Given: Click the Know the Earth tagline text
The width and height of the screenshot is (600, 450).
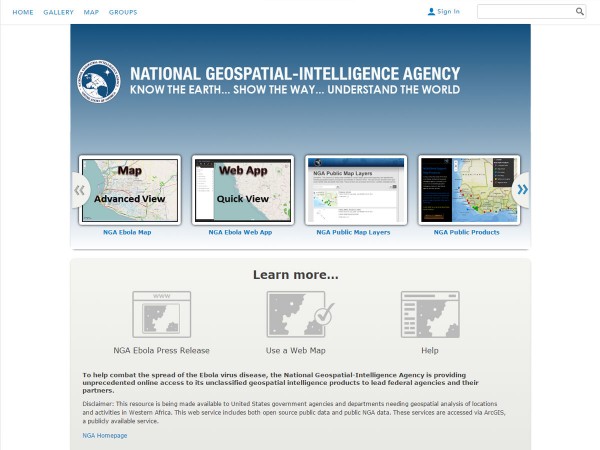Looking at the screenshot, I should (295, 90).
